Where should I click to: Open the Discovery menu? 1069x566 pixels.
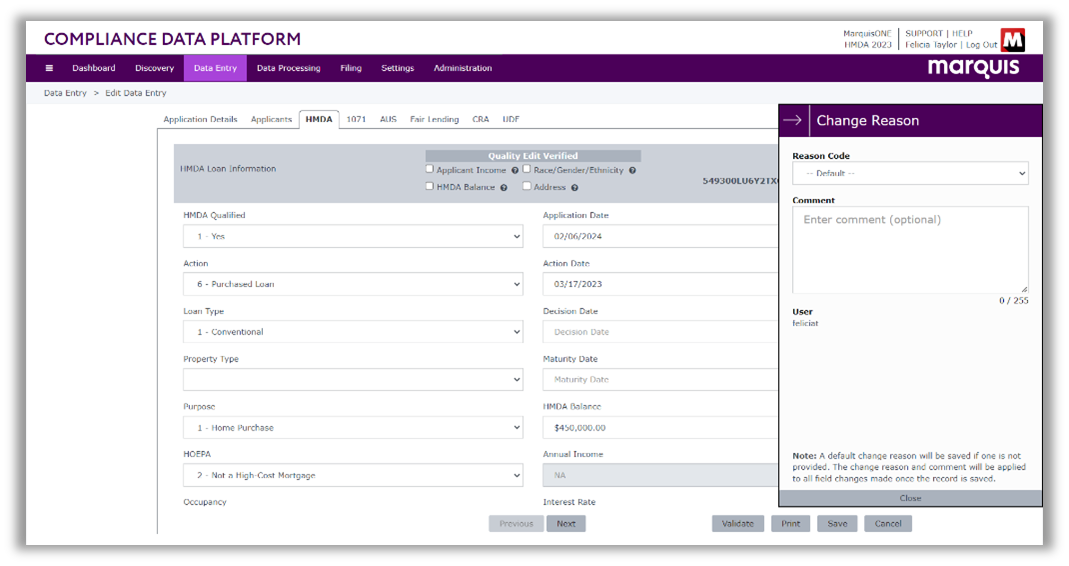pos(155,68)
